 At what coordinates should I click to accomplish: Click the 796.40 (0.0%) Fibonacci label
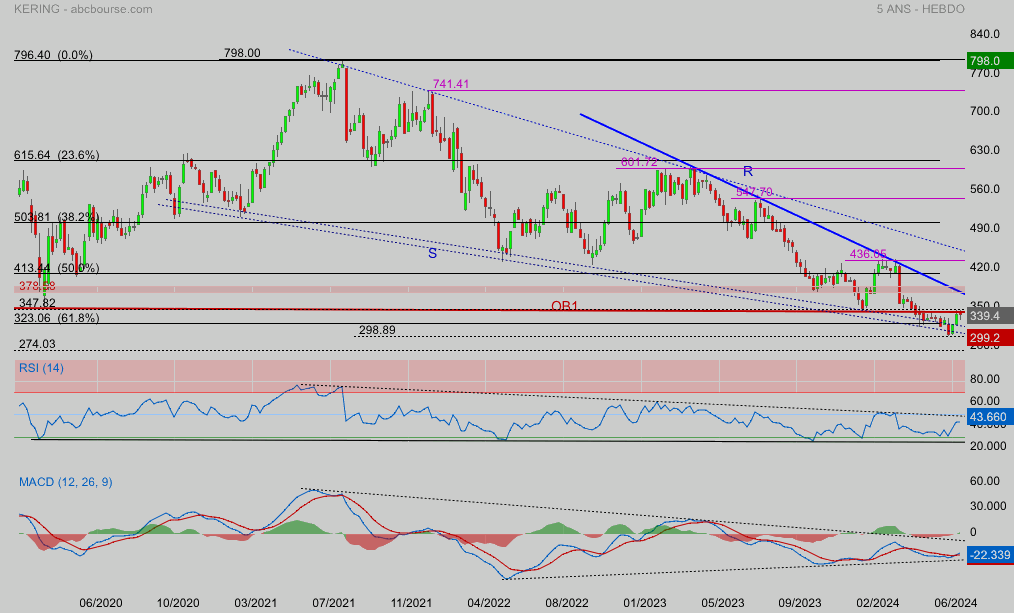[x=53, y=55]
